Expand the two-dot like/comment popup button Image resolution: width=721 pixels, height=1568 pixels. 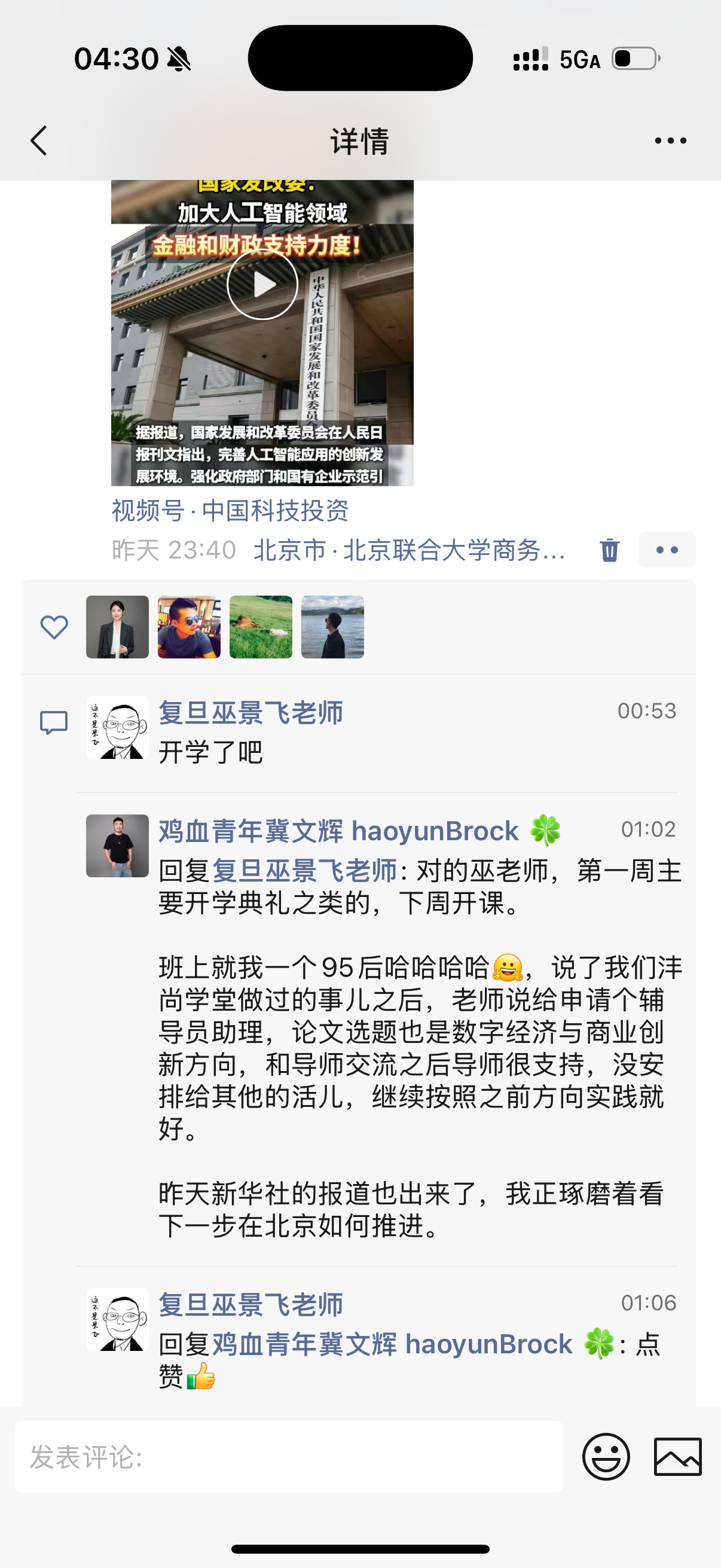point(667,550)
